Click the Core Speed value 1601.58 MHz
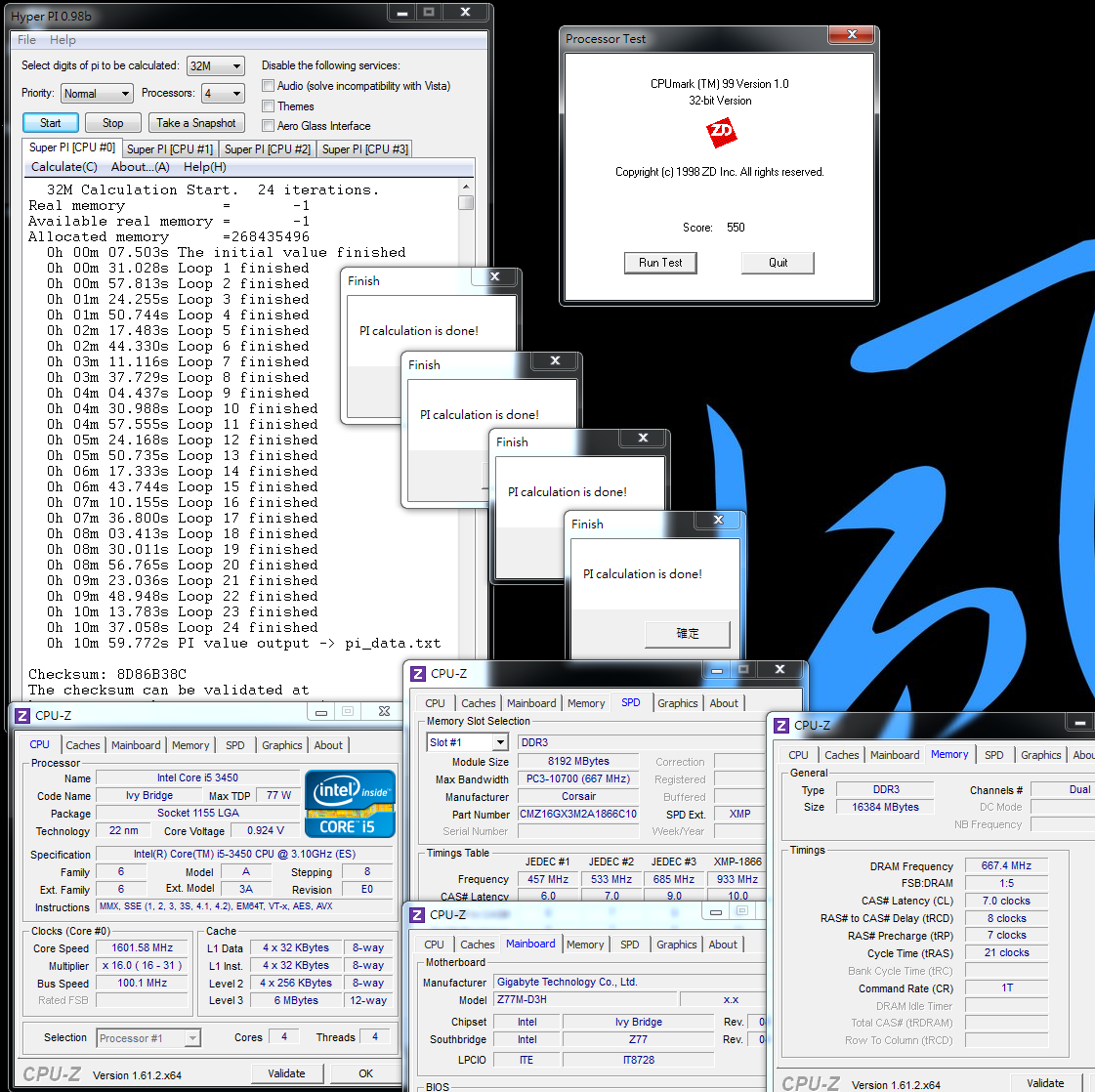The image size is (1095, 1092). pos(143,948)
